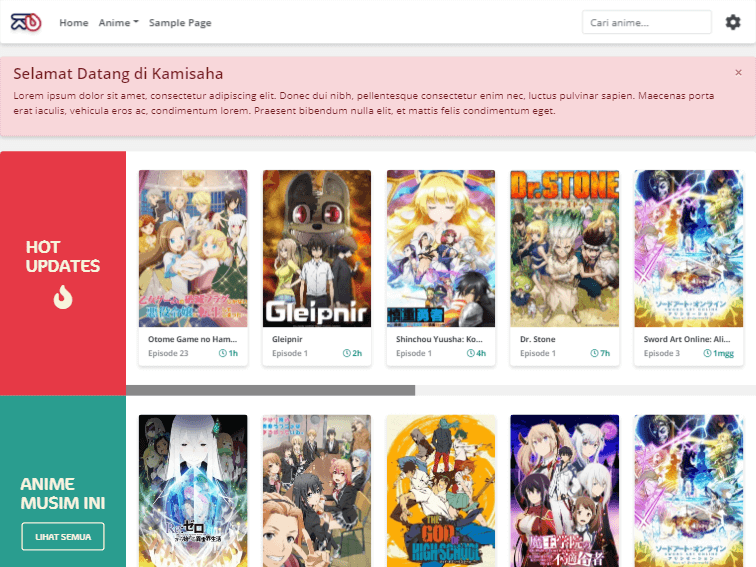Screen dimensions: 756x567
Task: Click the Hot Updates horizontal scrollbar thumb
Action: coord(270,391)
